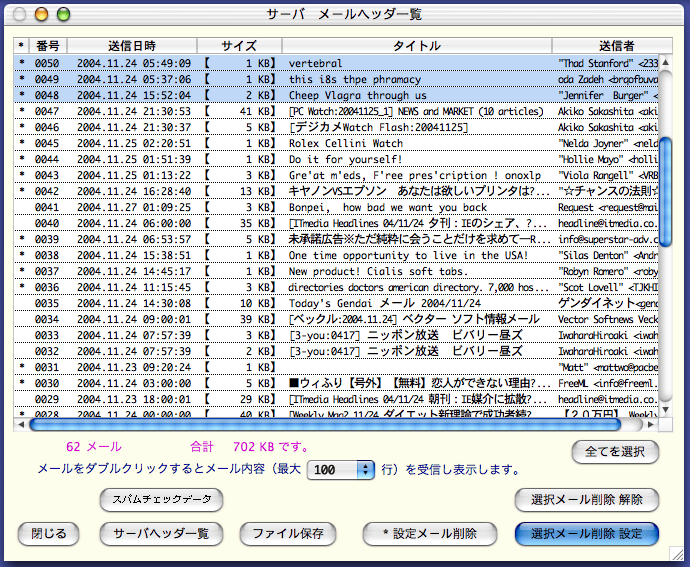The image size is (690, 567).
Task: Click sender 'Thad Stanford' in row 0050
Action: [596, 63]
